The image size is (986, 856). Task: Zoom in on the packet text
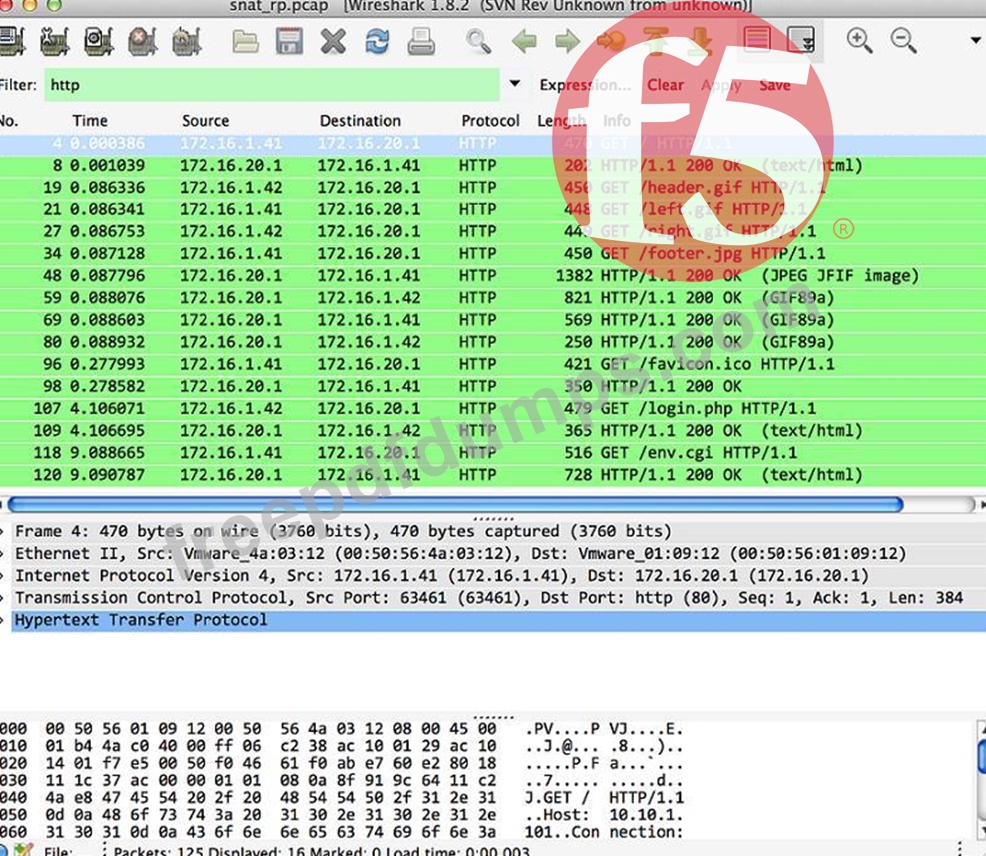(859, 40)
